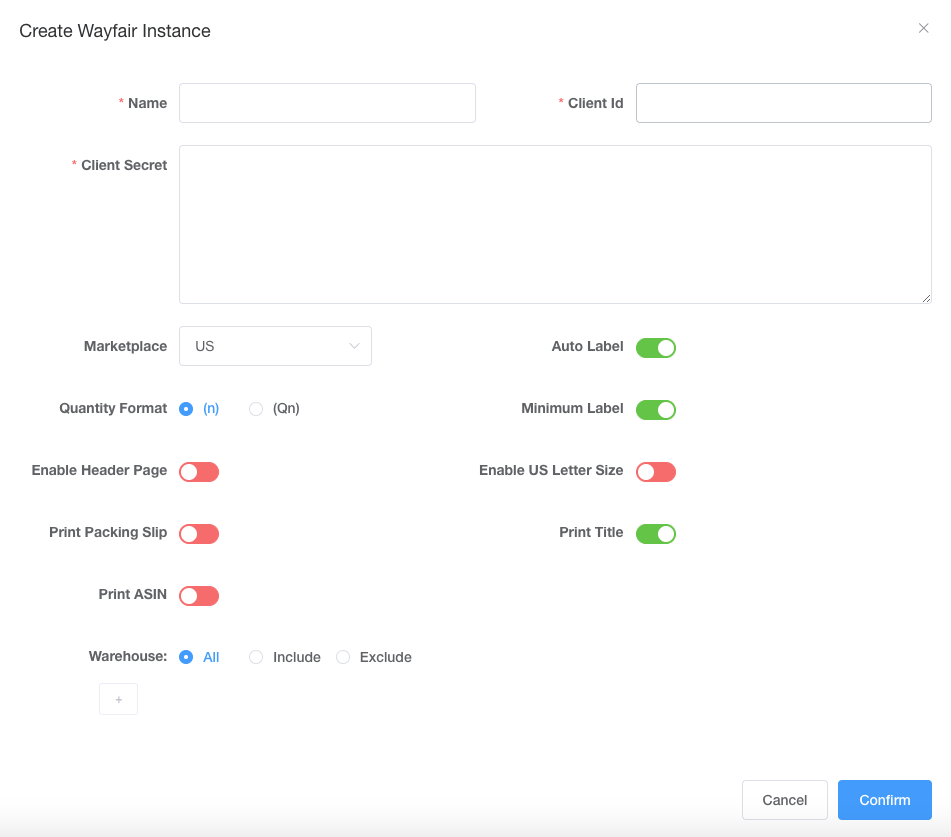Click into the Name input field
Screen dimensions: 951x837
327,103
